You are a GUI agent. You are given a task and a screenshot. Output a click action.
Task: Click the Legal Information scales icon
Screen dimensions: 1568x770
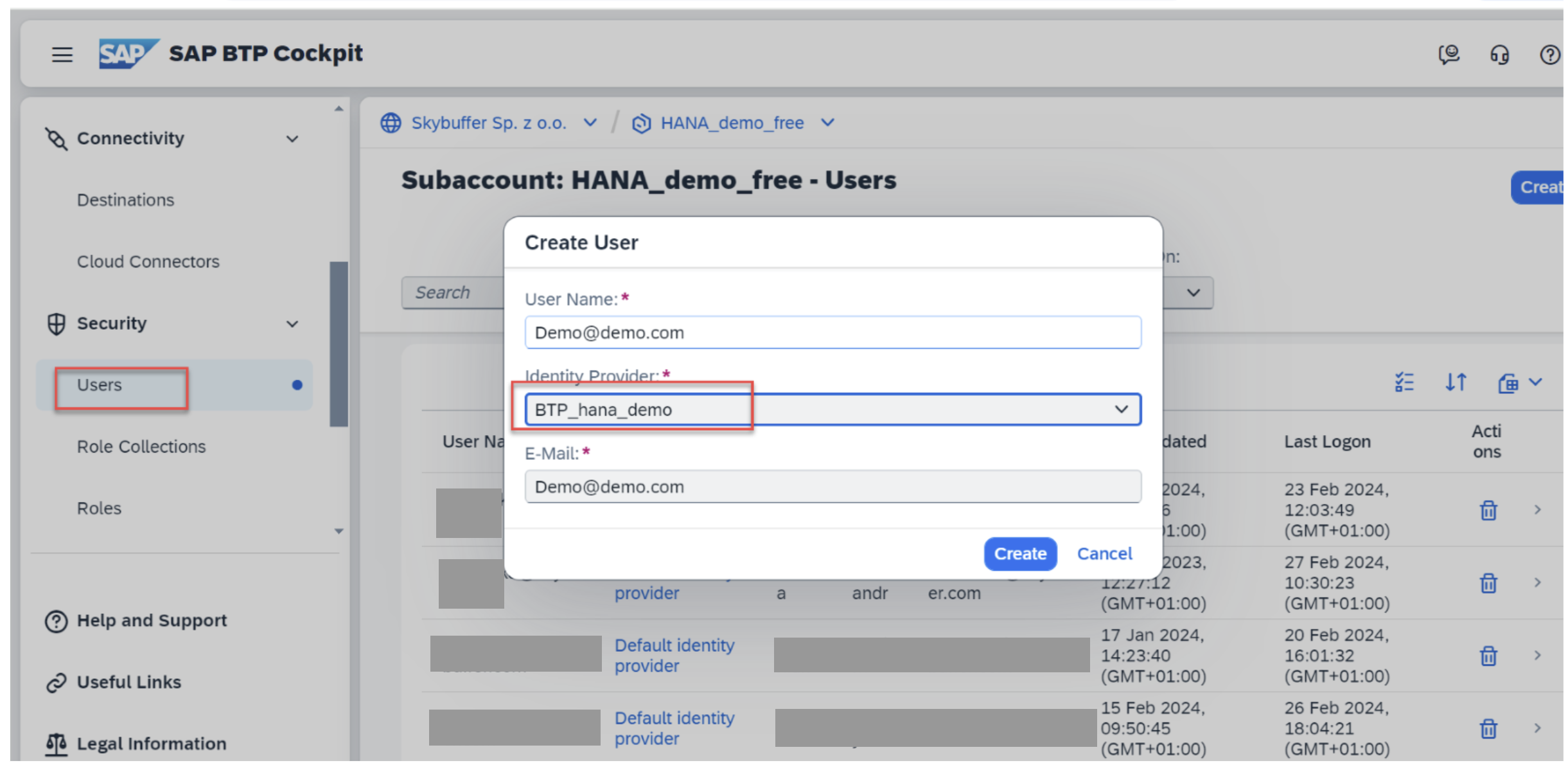tap(56, 744)
